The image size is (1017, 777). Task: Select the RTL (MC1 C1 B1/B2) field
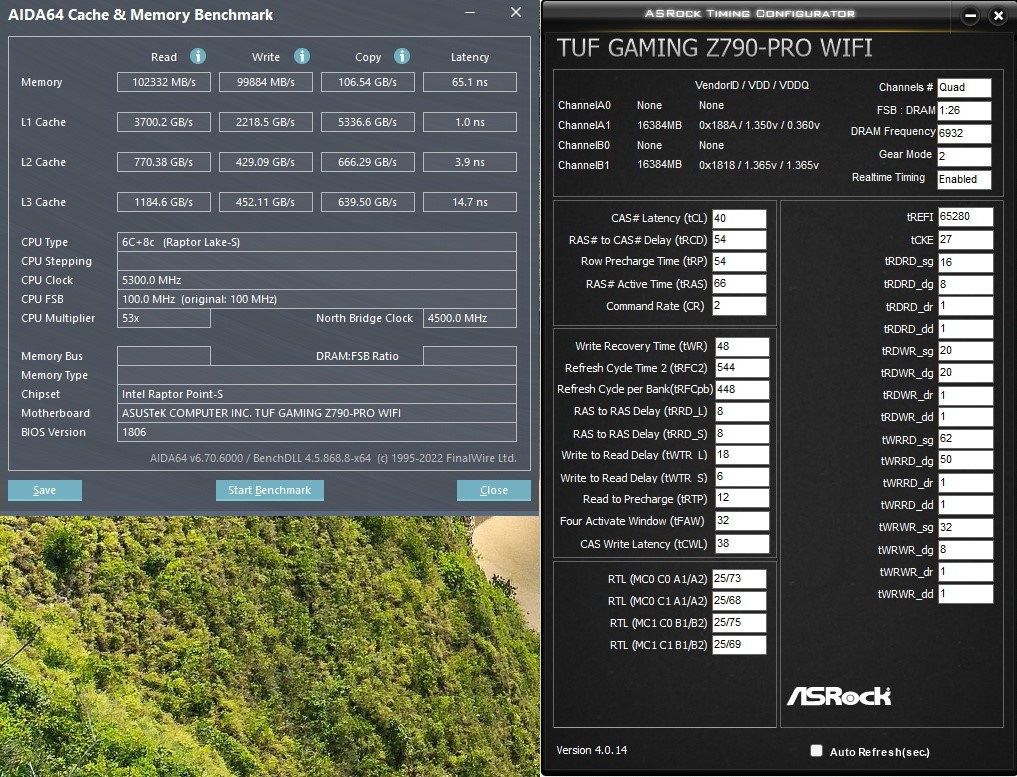pyautogui.click(x=739, y=645)
